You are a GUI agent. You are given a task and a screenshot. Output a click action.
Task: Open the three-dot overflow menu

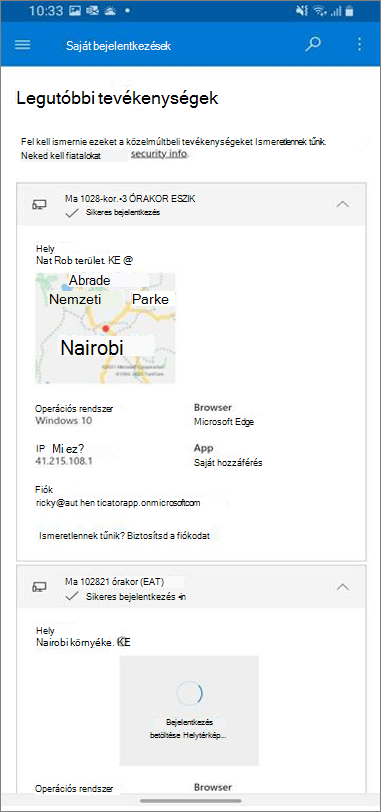[x=360, y=45]
